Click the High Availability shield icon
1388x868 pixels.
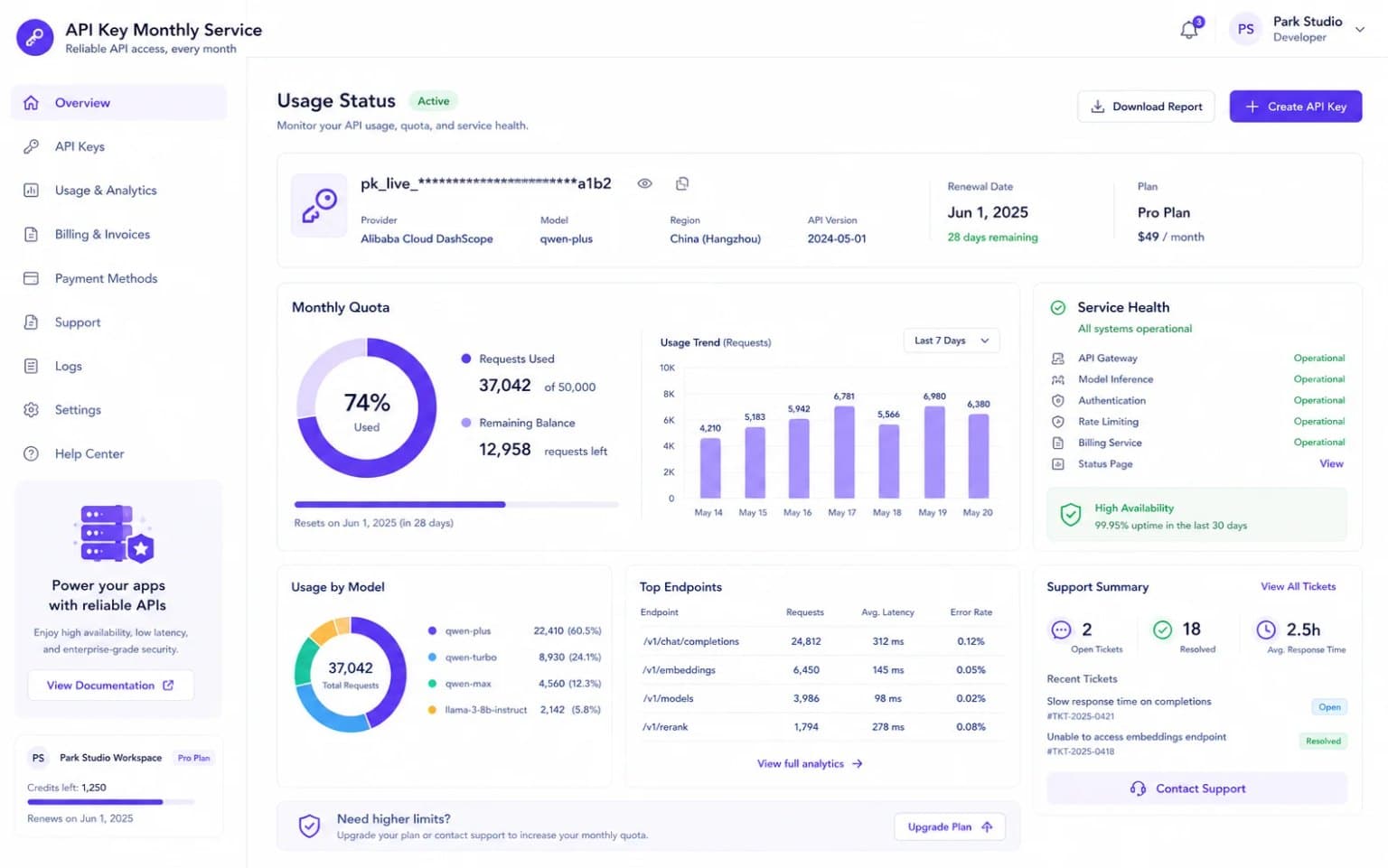tap(1071, 515)
